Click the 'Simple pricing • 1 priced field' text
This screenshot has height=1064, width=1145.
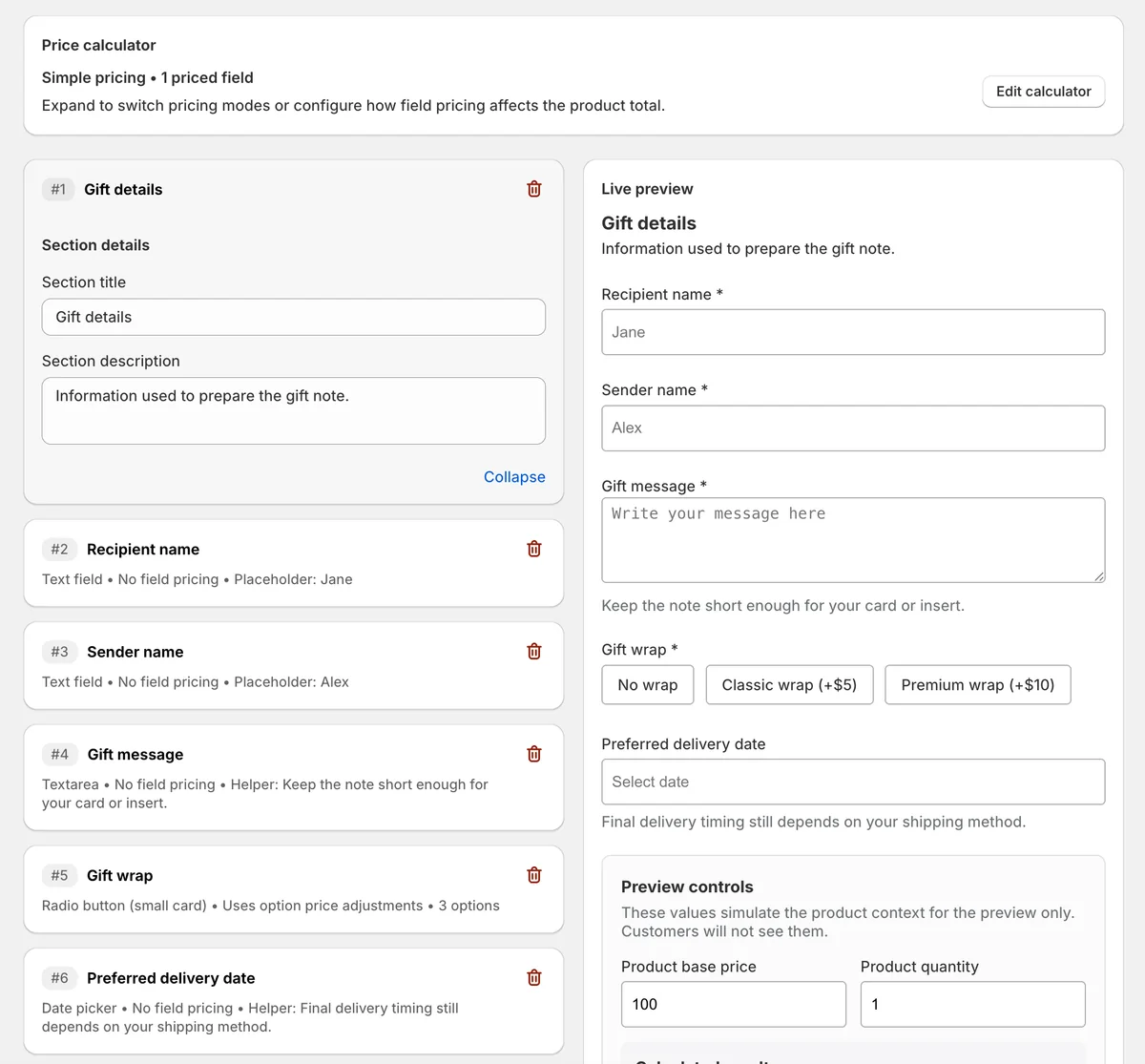tap(148, 77)
